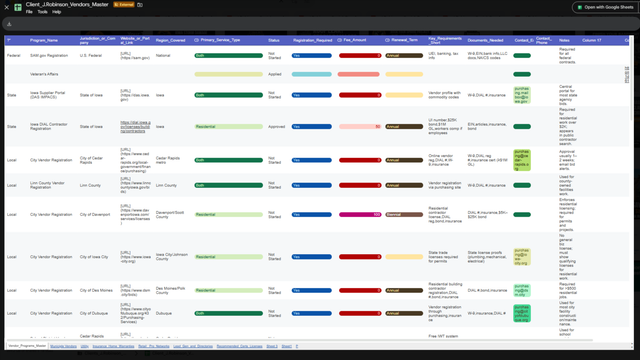Select the Notes column header
The height and width of the screenshot is (360, 640).
coord(564,40)
